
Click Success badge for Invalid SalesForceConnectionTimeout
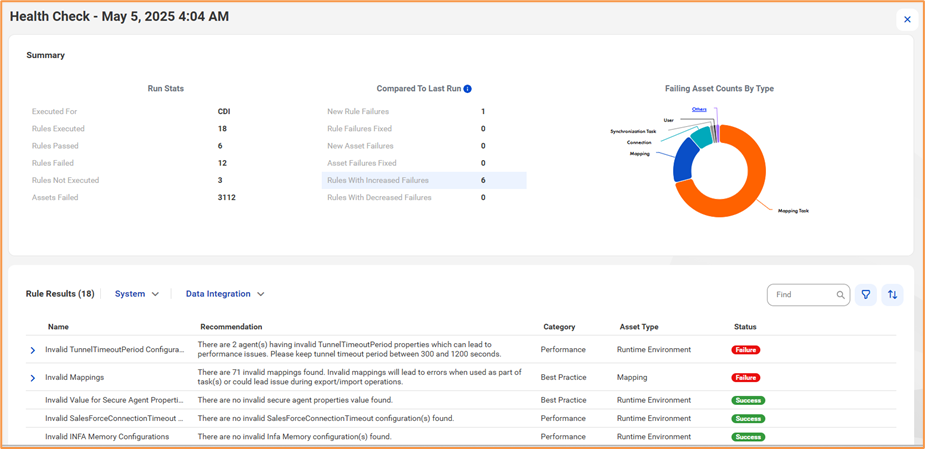(748, 419)
